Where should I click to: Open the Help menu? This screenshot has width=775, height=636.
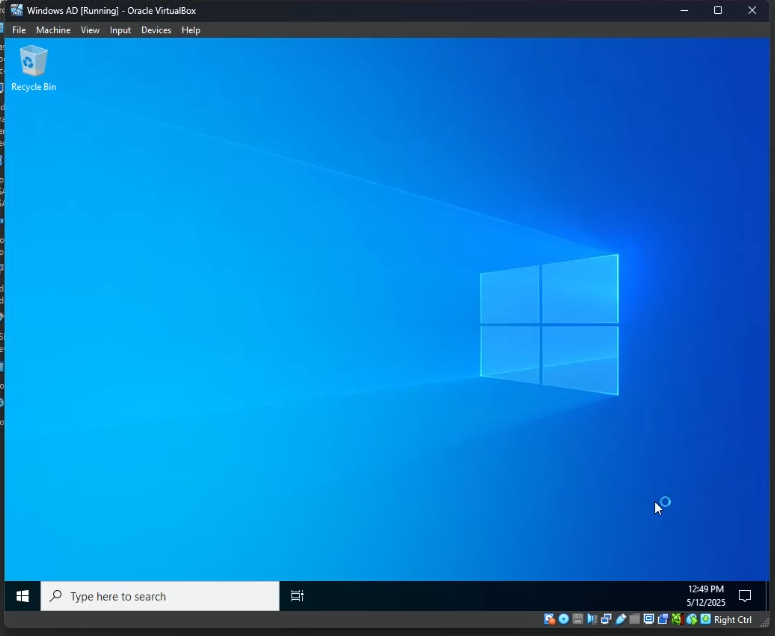click(191, 30)
